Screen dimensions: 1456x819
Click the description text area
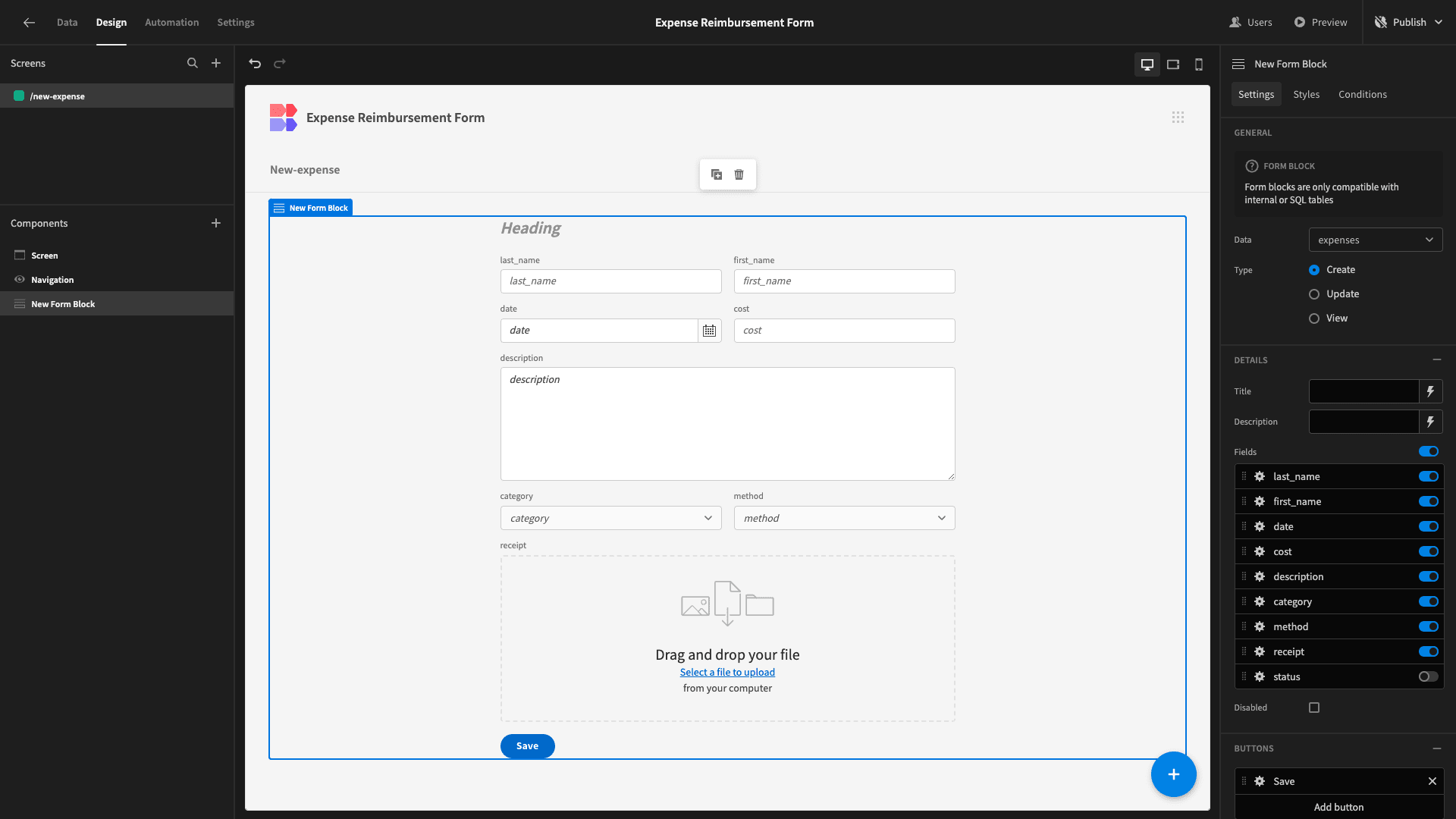[x=727, y=424]
